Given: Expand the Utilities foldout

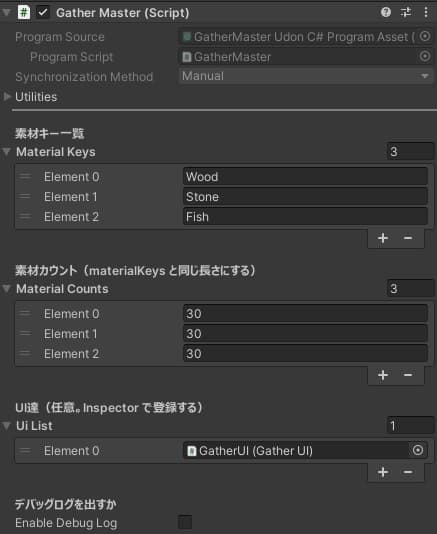Looking at the screenshot, I should pos(7,97).
